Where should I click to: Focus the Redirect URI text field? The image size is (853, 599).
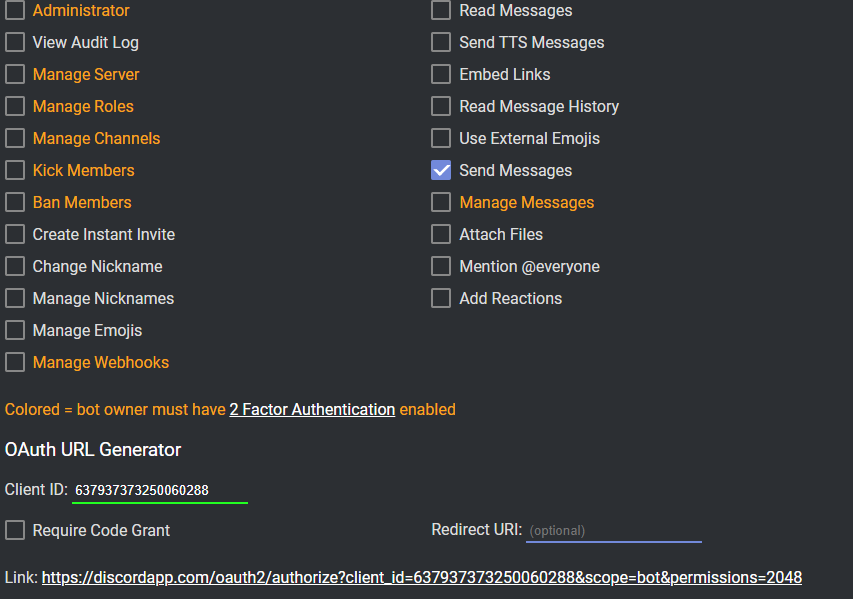pyautogui.click(x=613, y=531)
